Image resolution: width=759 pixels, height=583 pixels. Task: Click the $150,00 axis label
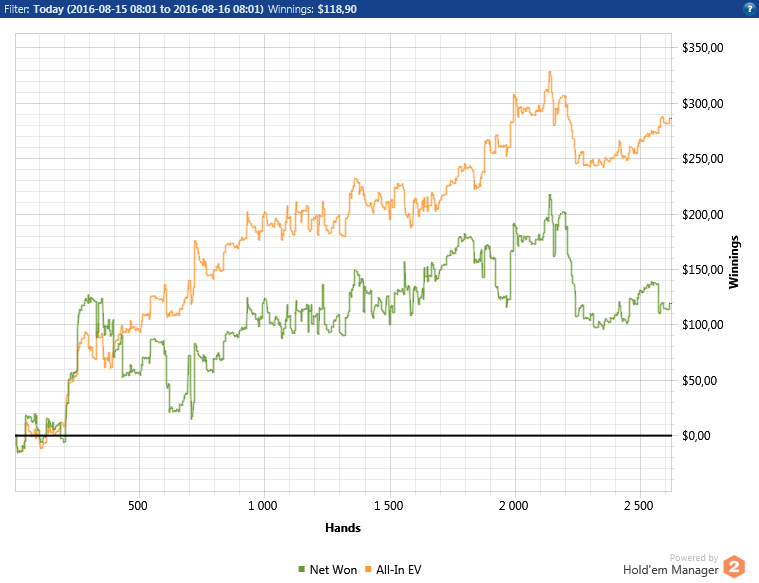(702, 270)
